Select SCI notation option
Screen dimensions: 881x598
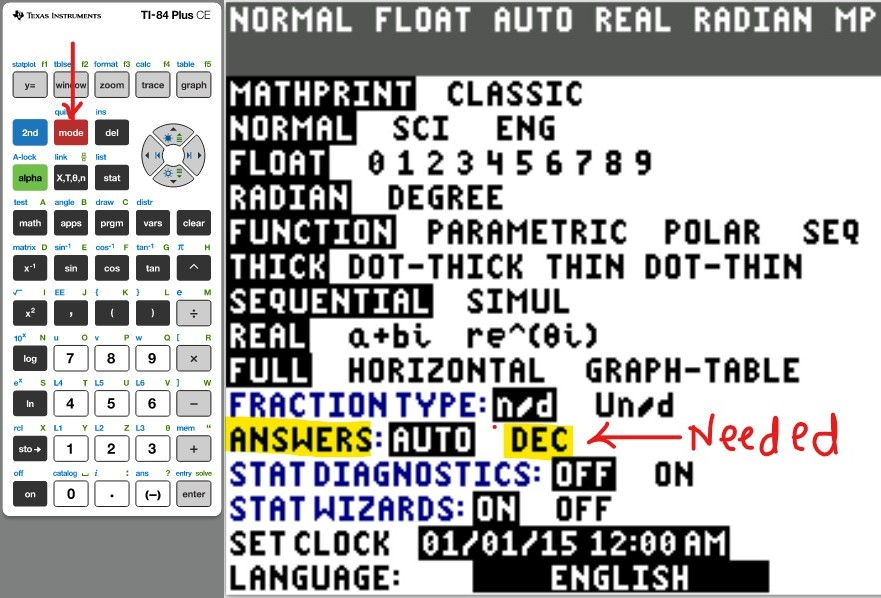coord(421,129)
